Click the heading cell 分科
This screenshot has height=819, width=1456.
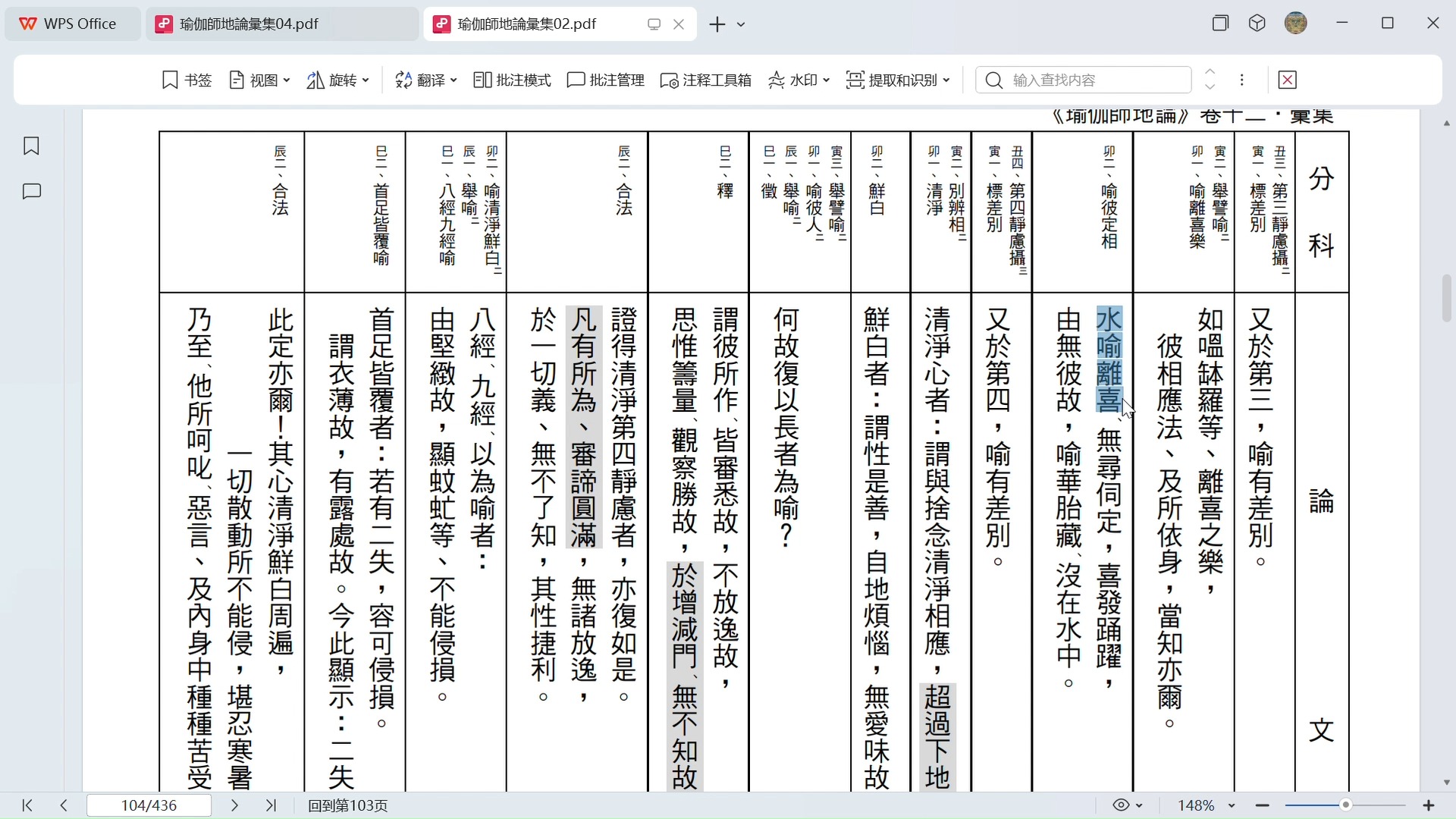click(x=1322, y=212)
